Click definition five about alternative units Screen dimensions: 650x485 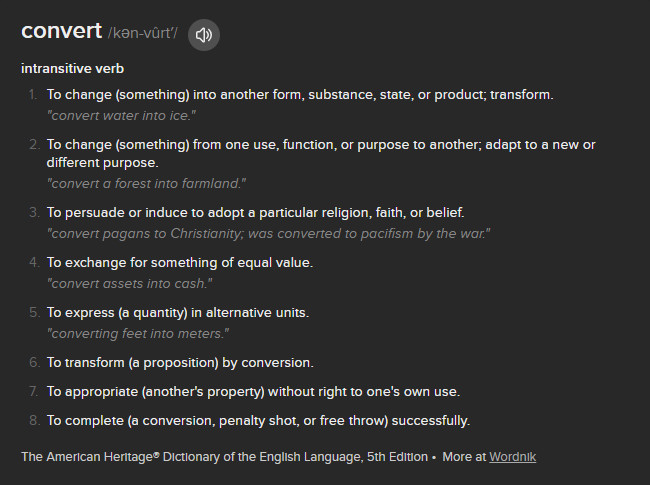(x=178, y=312)
